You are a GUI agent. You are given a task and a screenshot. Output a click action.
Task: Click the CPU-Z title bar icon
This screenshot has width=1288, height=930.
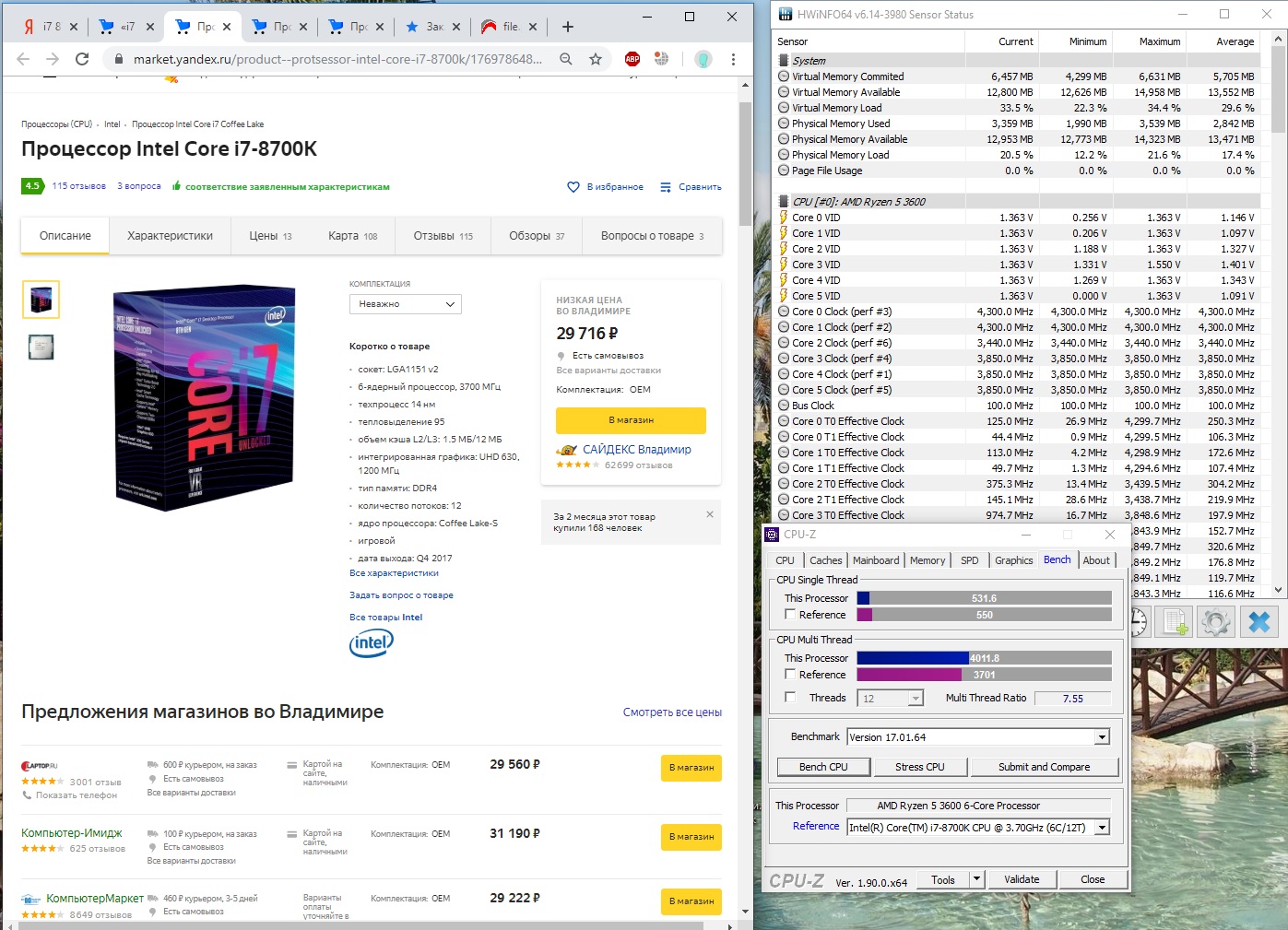coord(773,535)
